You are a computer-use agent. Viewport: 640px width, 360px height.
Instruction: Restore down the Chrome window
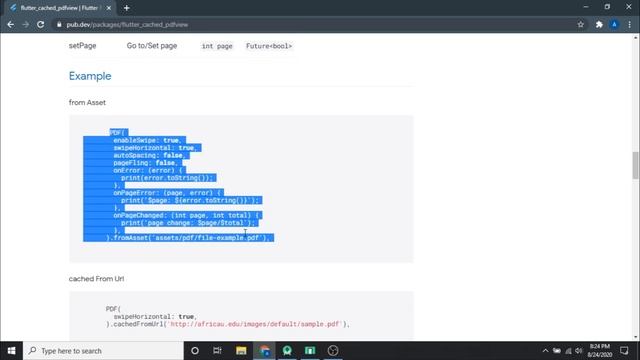[x=607, y=7]
